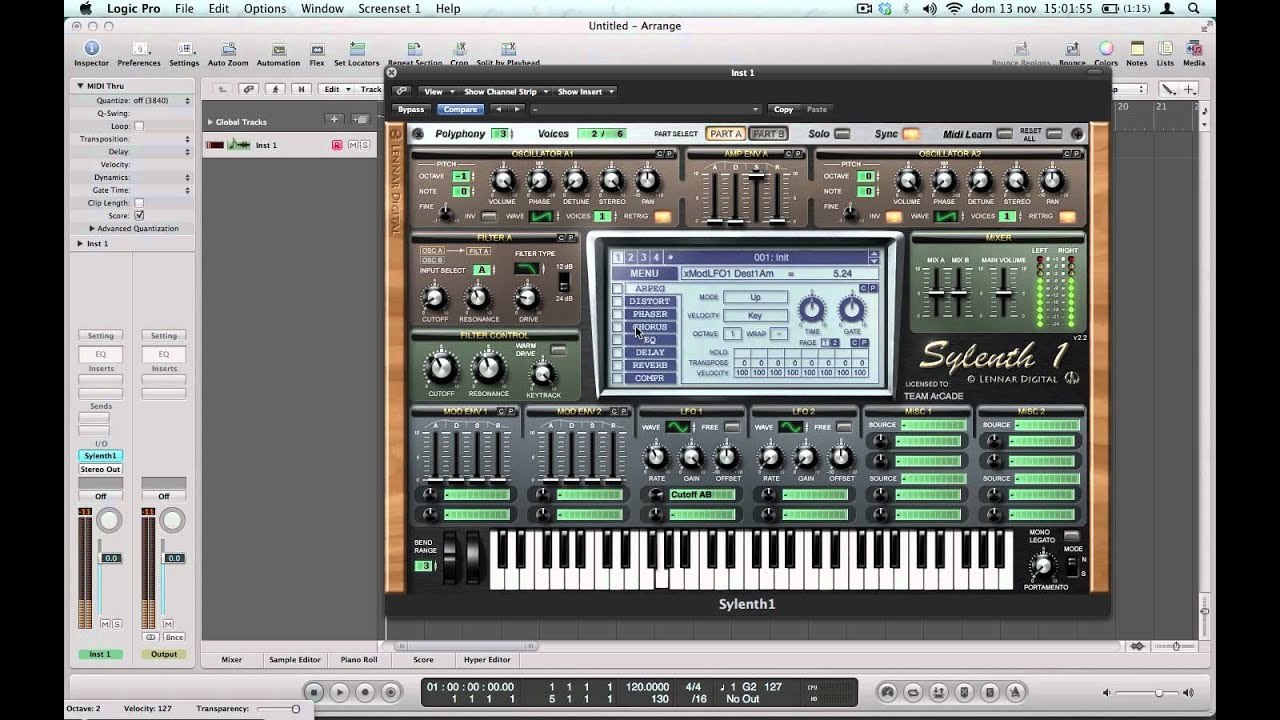1280x720 pixels.
Task: Open the Colors palette icon
Action: [1106, 49]
